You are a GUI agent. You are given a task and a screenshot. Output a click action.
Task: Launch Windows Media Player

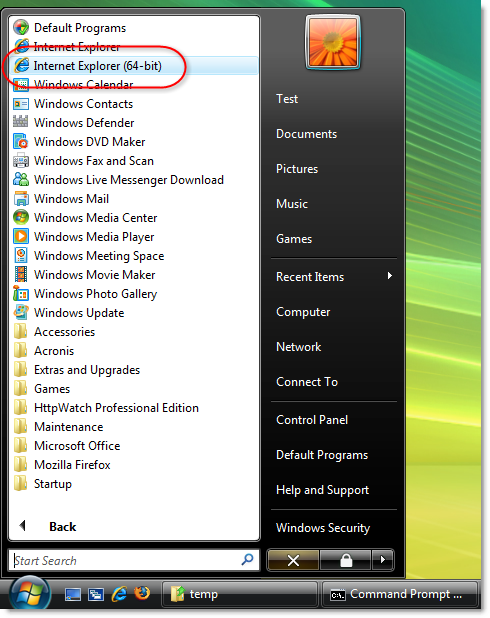coord(134,237)
